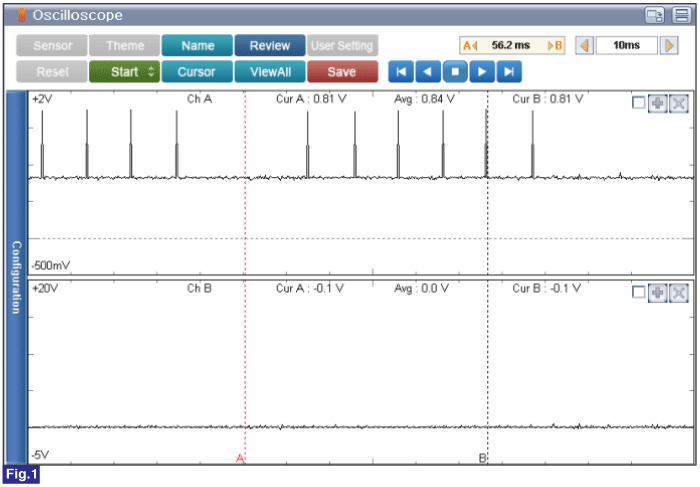Click the Ch A channel label
The image size is (700, 487).
click(x=199, y=99)
